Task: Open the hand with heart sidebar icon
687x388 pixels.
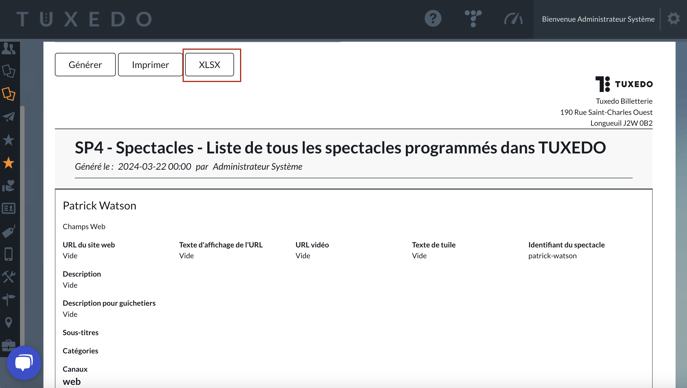Action: tap(8, 186)
